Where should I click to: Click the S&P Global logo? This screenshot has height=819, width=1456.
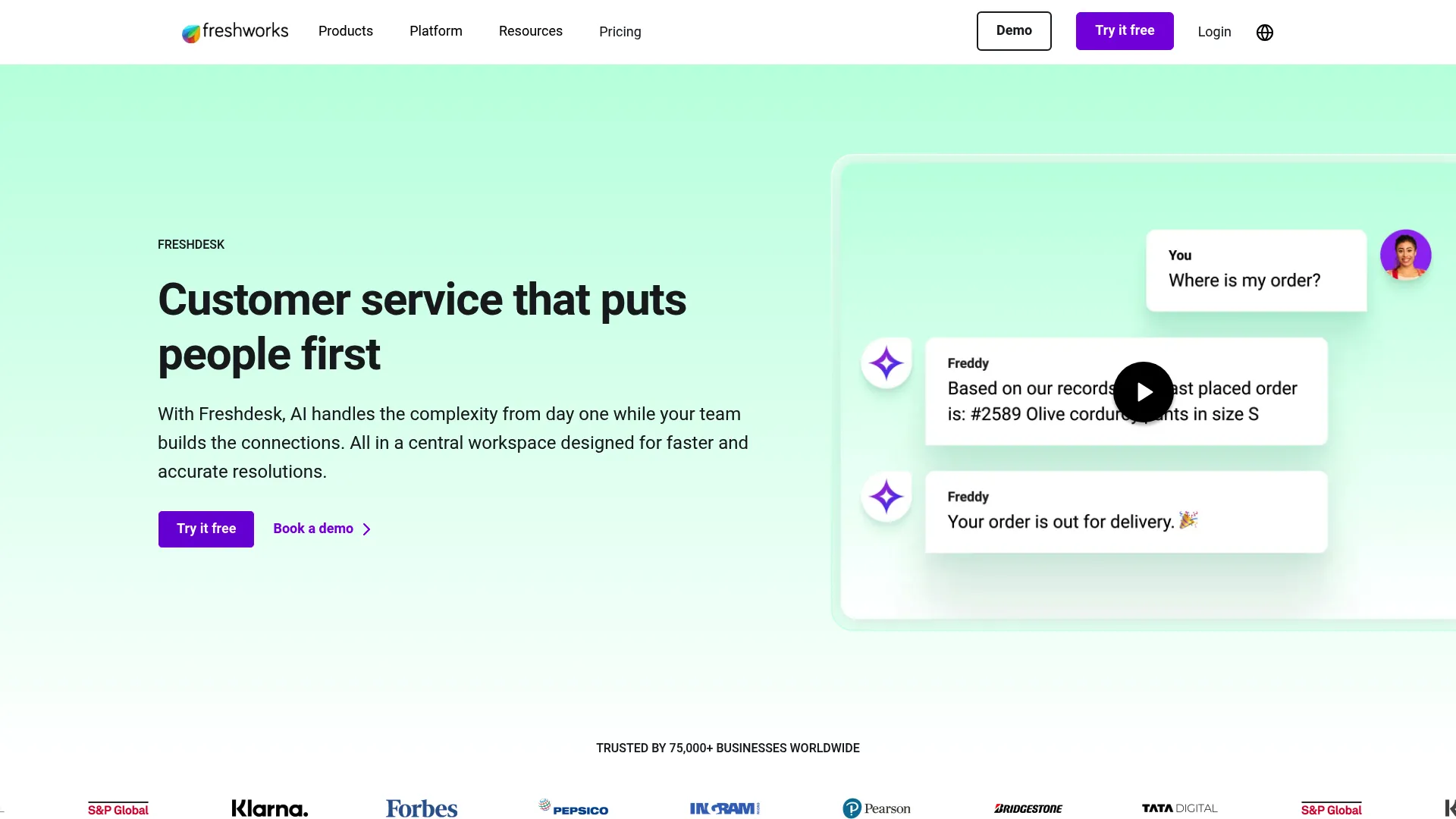tap(118, 808)
